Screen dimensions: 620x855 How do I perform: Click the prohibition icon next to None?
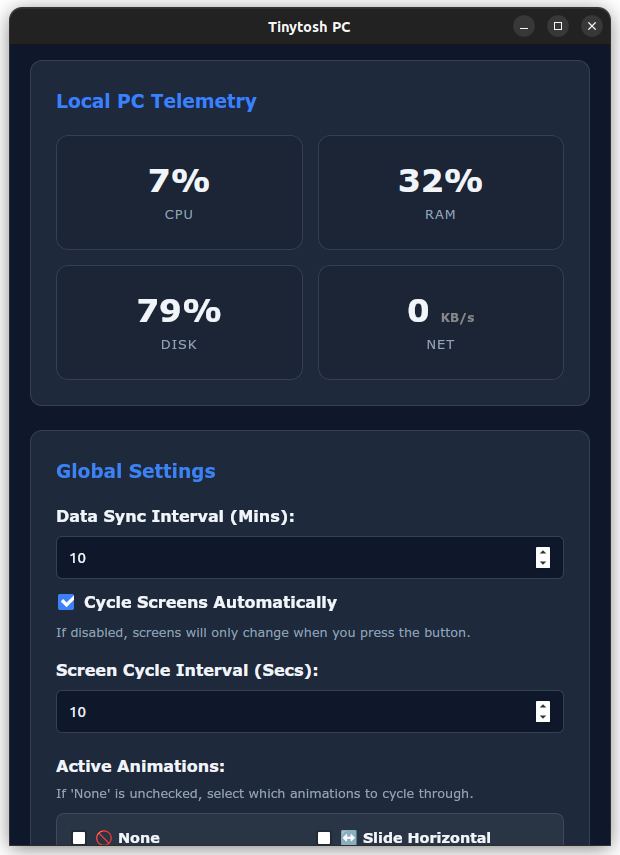(103, 838)
